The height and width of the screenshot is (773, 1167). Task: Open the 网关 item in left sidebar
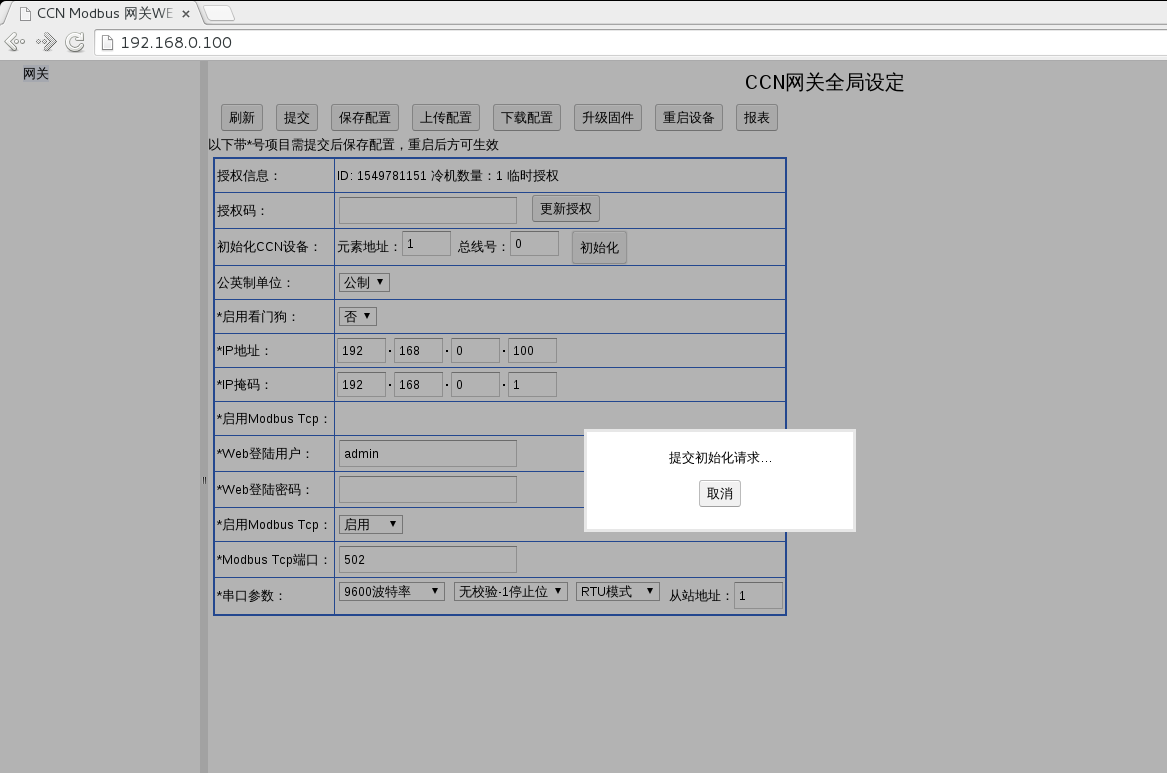[36, 74]
